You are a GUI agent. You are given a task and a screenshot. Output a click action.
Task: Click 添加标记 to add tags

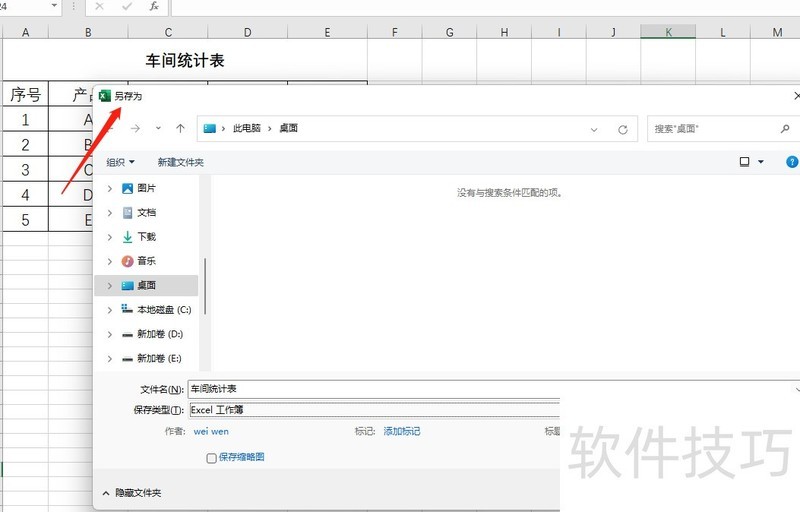tap(402, 431)
